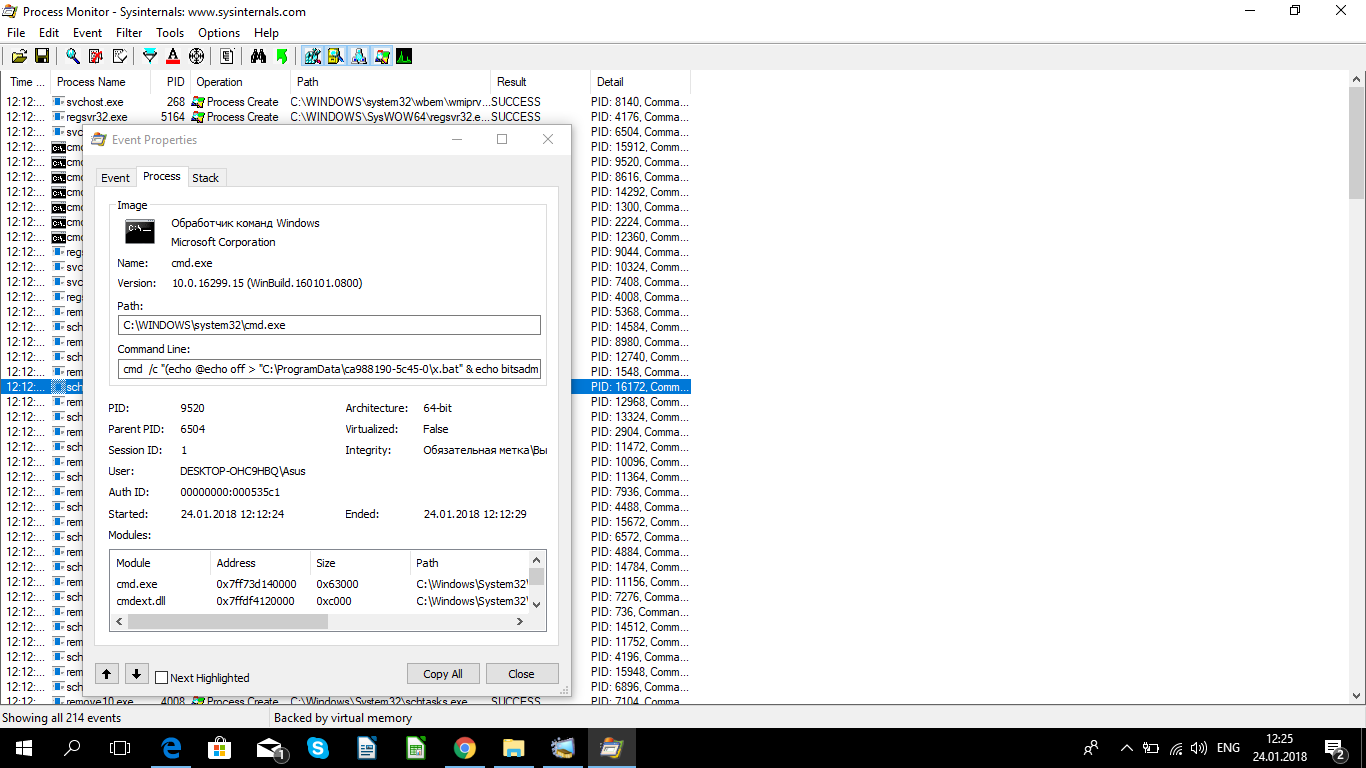Clear the display with the Clear icon
Screen dimensions: 1366x768
pyautogui.click(x=119, y=56)
